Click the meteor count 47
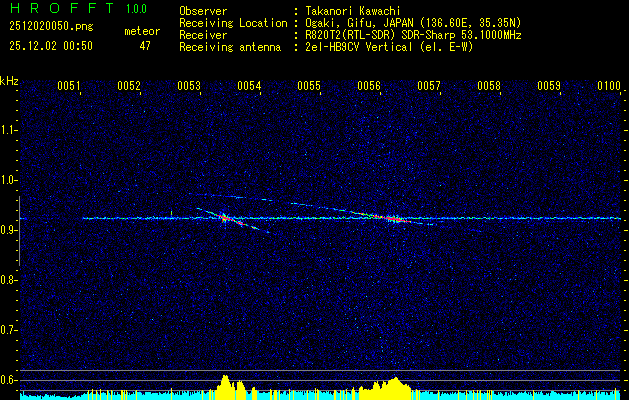 (145, 46)
